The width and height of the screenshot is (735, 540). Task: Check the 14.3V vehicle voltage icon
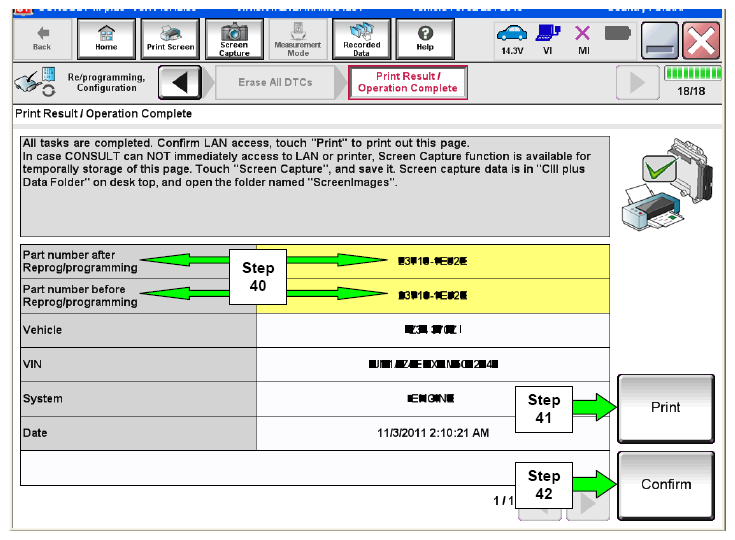pyautogui.click(x=510, y=37)
